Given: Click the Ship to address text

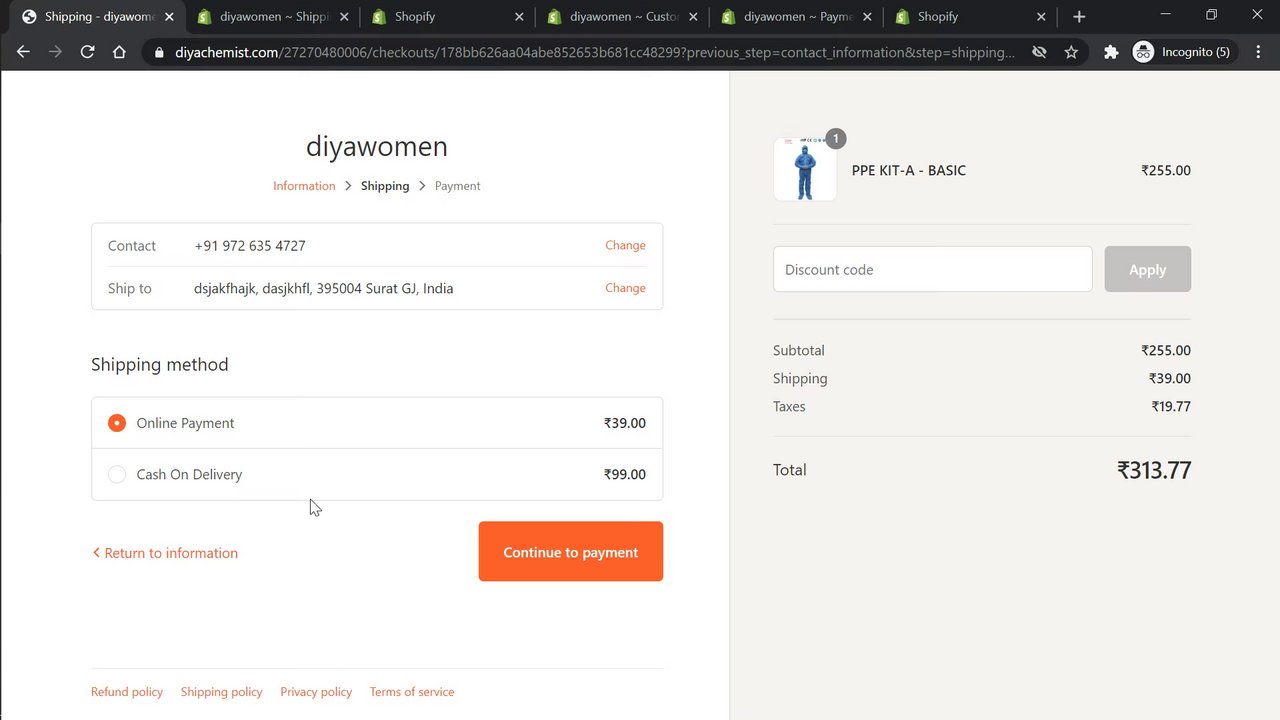Looking at the screenshot, I should [324, 288].
